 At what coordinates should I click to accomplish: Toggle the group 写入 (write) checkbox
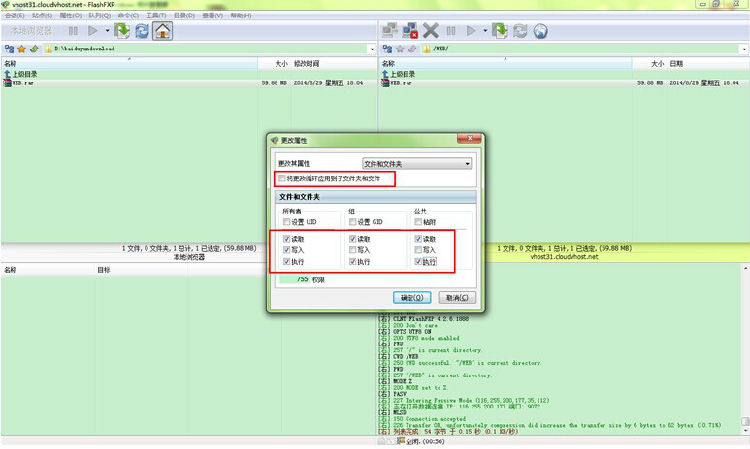pos(352,250)
